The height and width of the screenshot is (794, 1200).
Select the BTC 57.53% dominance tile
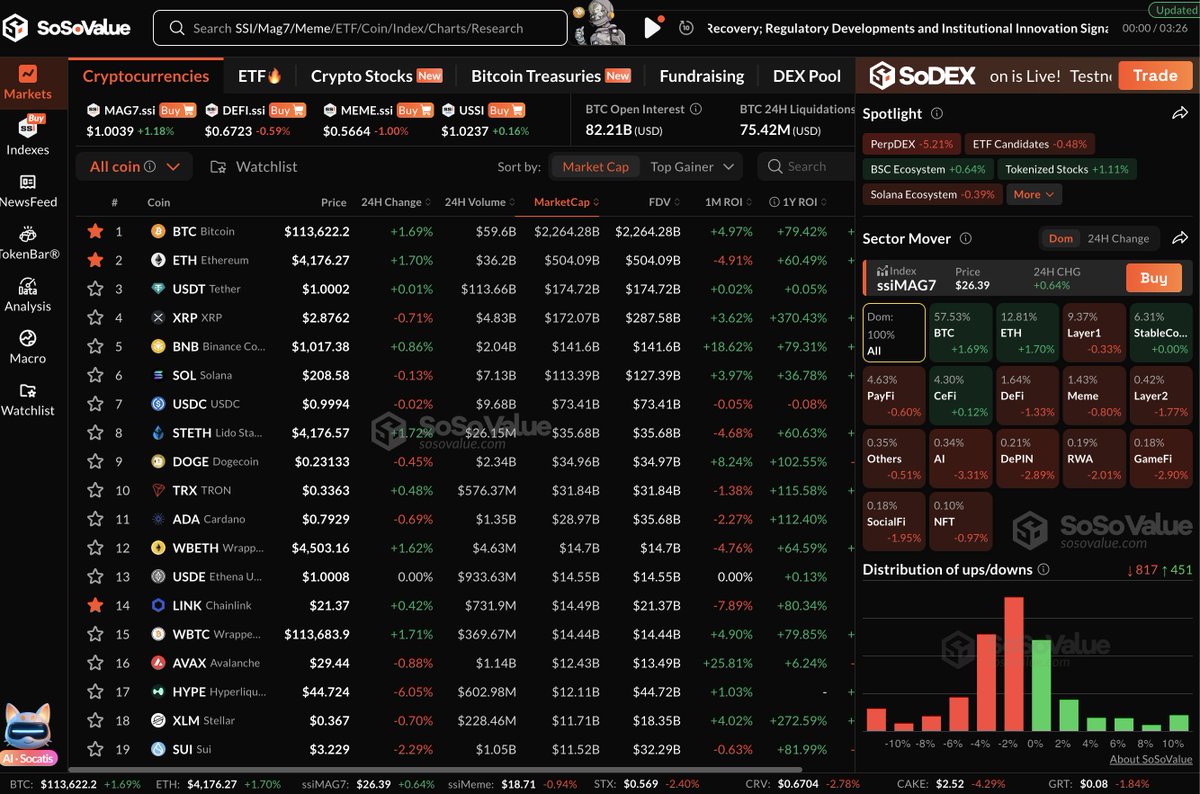point(961,333)
